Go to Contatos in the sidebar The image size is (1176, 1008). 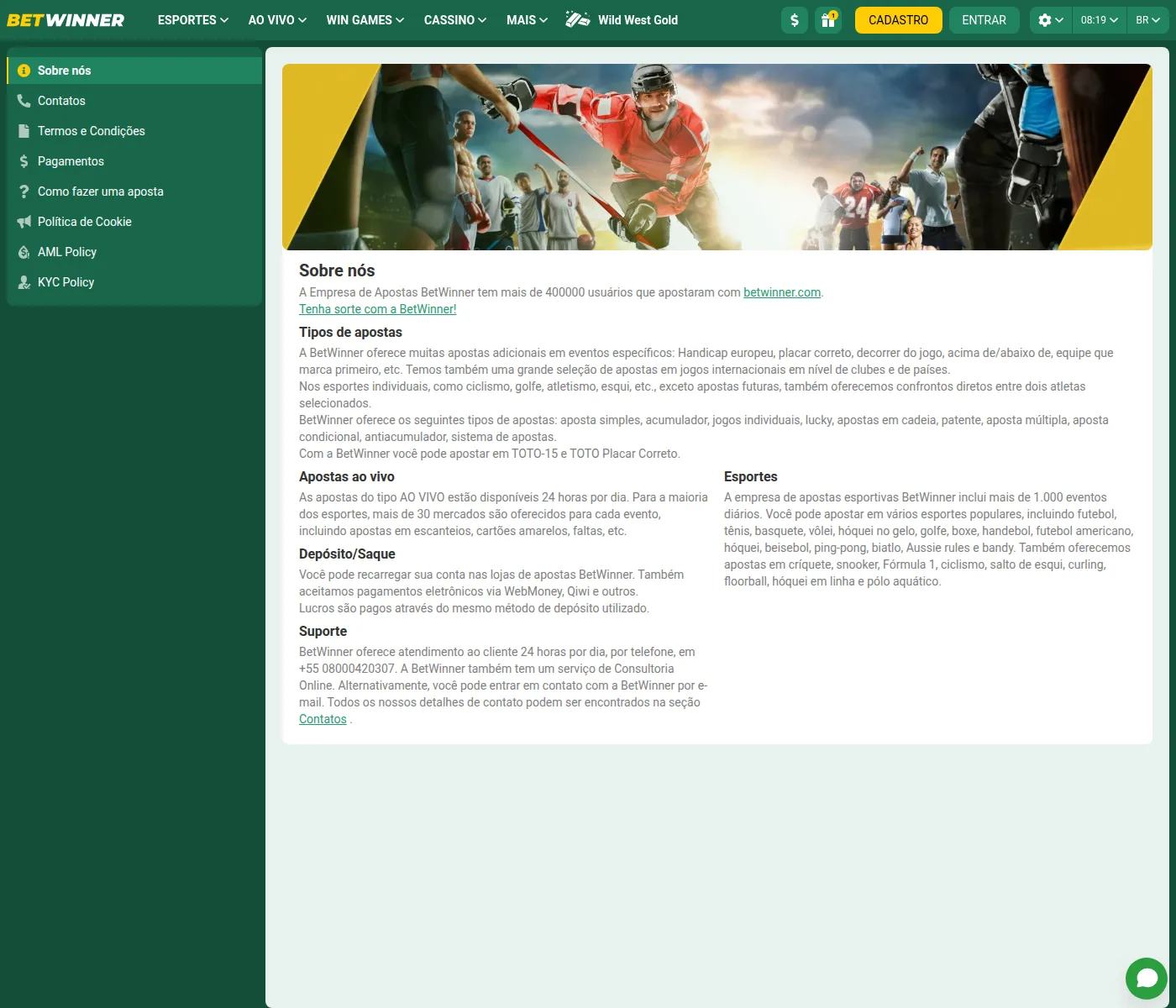pos(134,101)
